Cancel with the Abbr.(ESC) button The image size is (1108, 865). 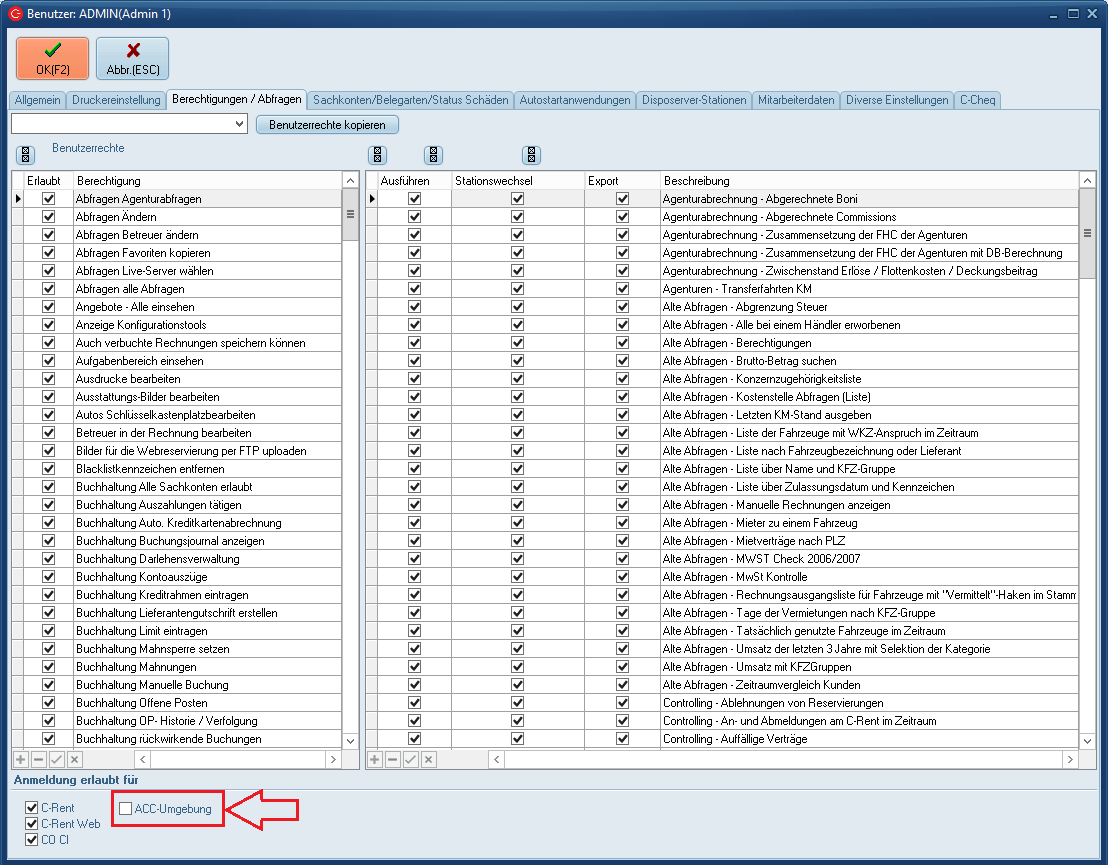click(x=132, y=58)
